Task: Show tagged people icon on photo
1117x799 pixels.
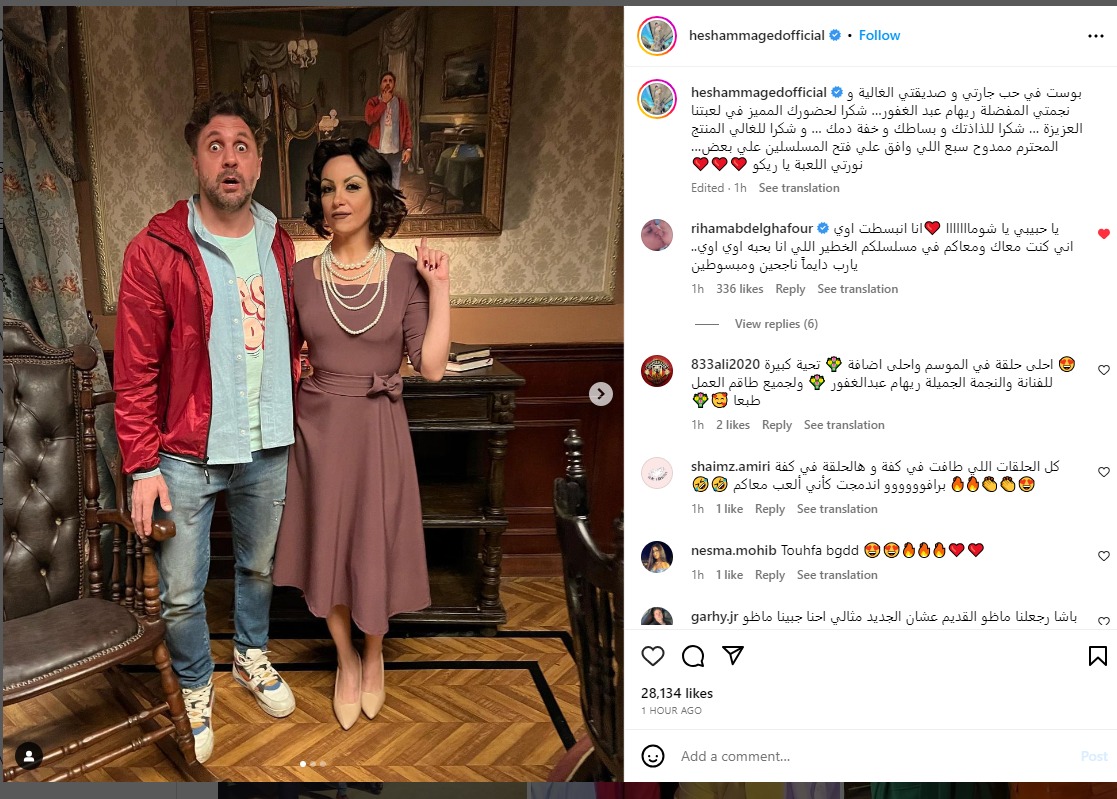Action: tap(29, 756)
